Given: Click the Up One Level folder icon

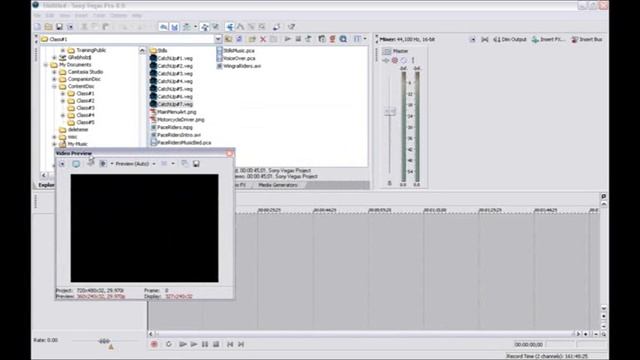Looking at the screenshot, I should pyautogui.click(x=229, y=39).
